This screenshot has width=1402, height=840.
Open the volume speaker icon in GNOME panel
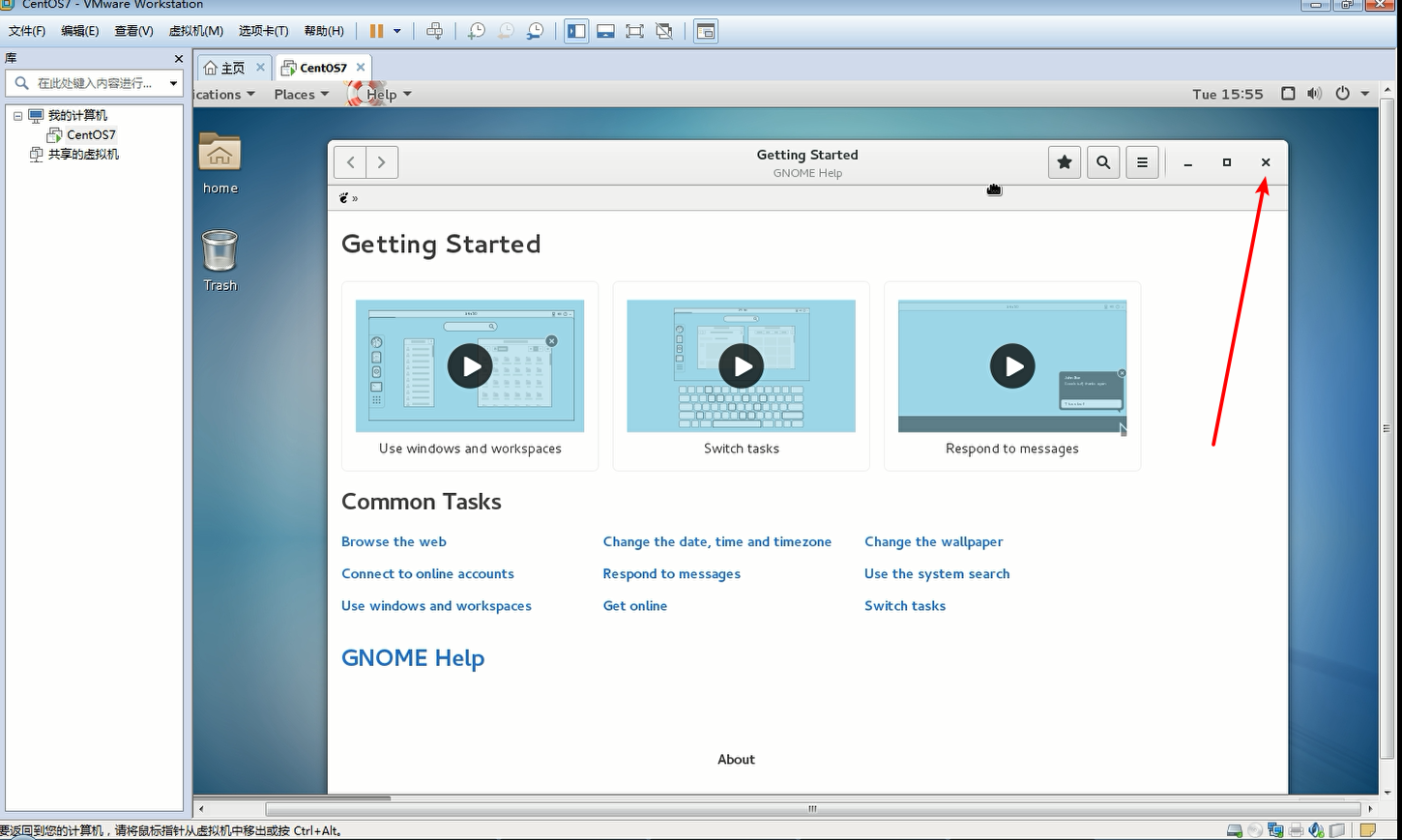point(1314,94)
